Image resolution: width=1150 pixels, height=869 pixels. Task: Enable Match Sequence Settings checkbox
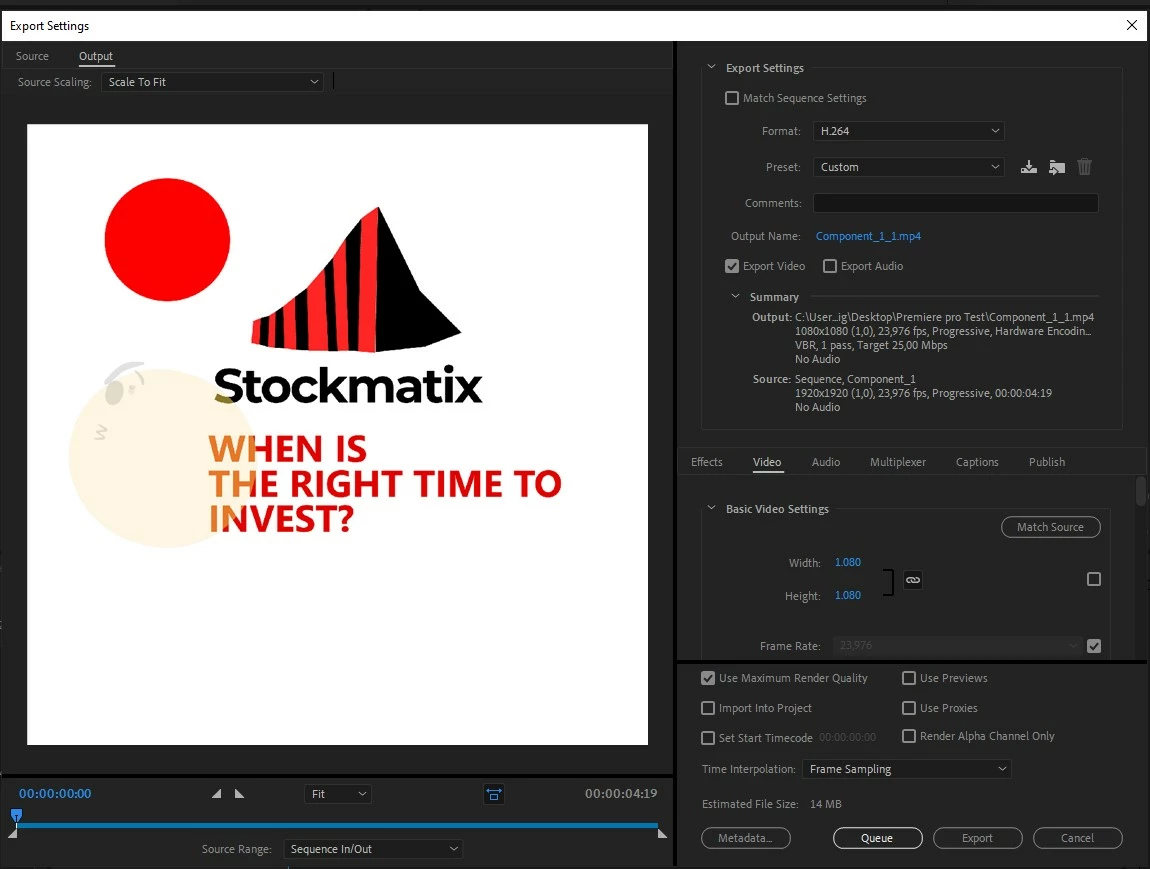click(x=732, y=98)
